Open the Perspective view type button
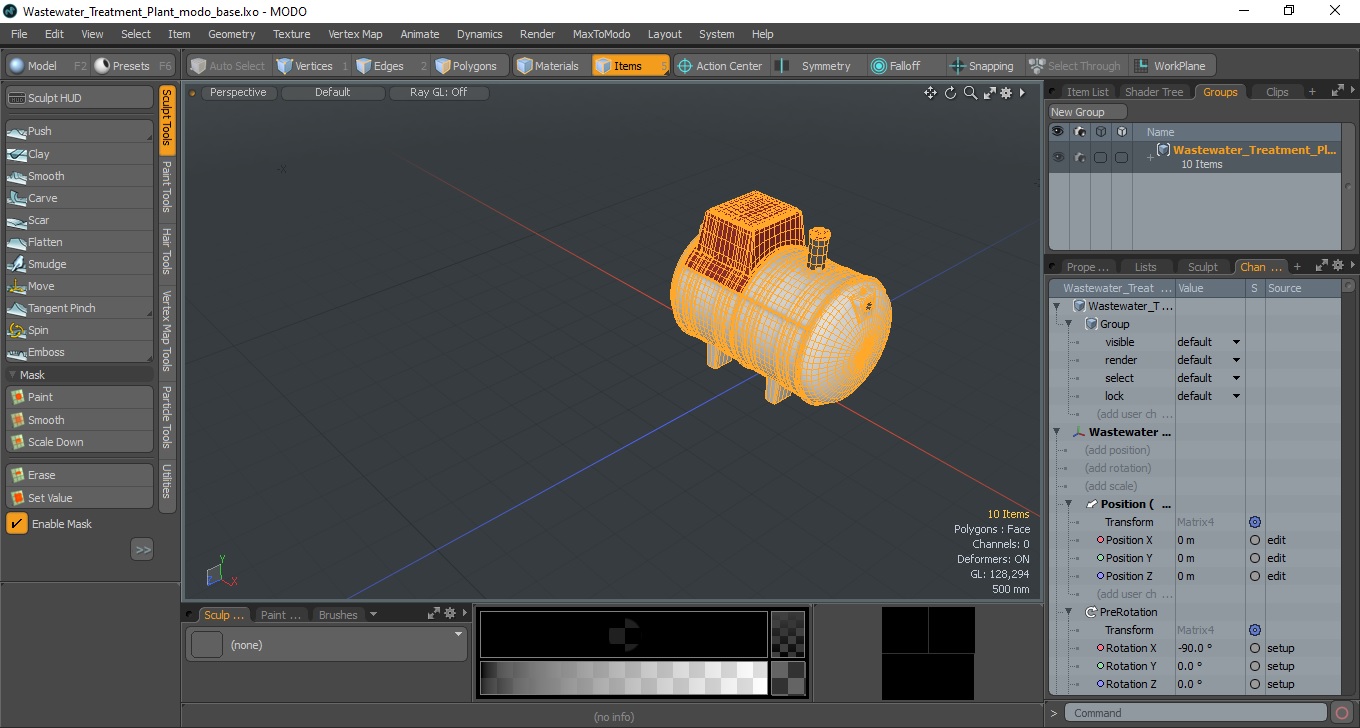 (238, 92)
